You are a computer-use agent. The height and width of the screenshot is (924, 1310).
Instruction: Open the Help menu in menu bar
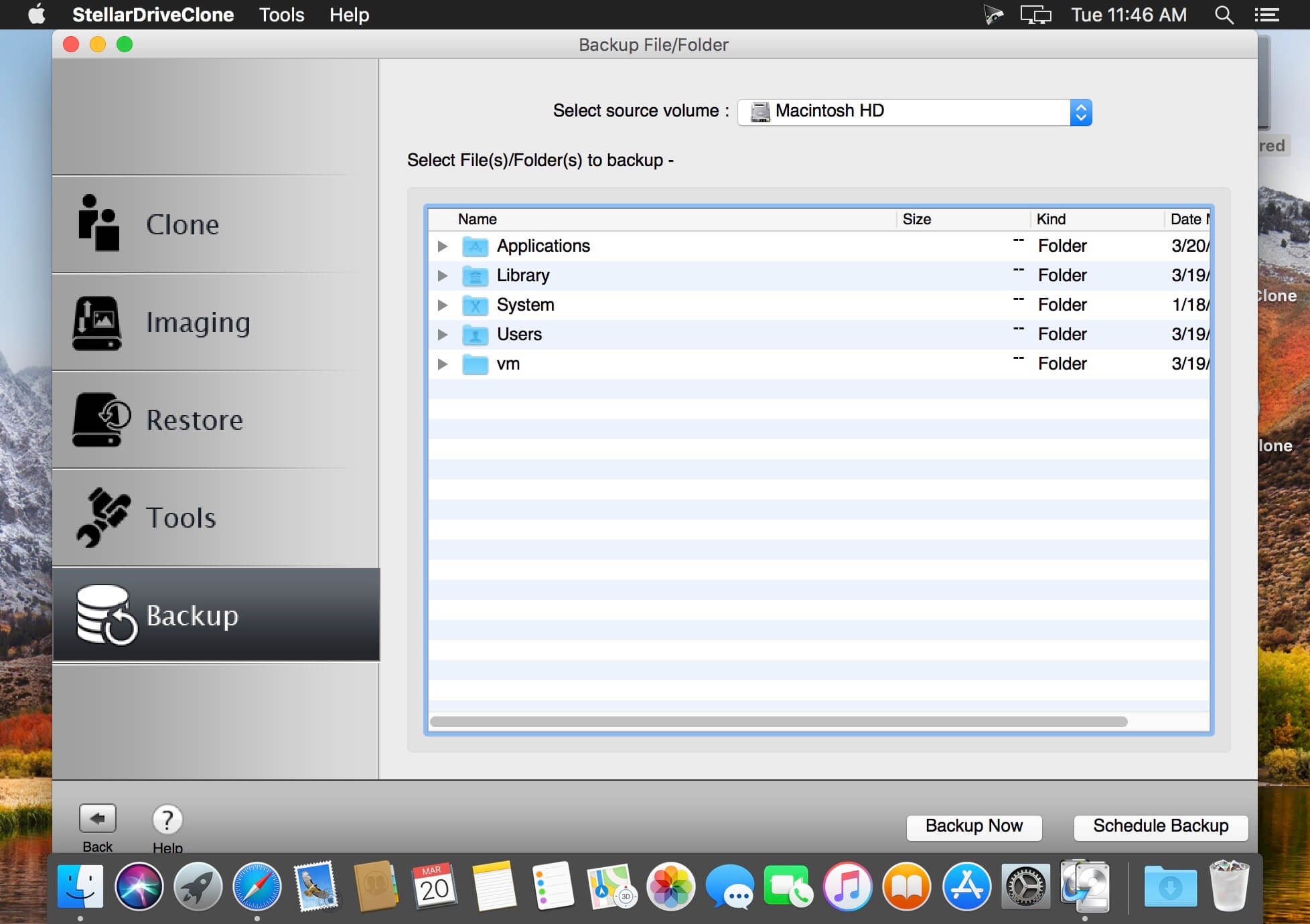(349, 15)
